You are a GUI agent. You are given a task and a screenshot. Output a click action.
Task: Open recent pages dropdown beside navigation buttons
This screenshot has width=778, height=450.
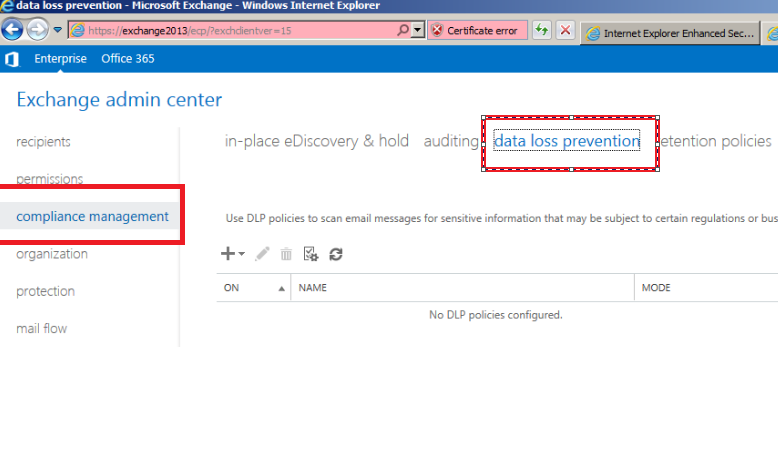(x=58, y=30)
